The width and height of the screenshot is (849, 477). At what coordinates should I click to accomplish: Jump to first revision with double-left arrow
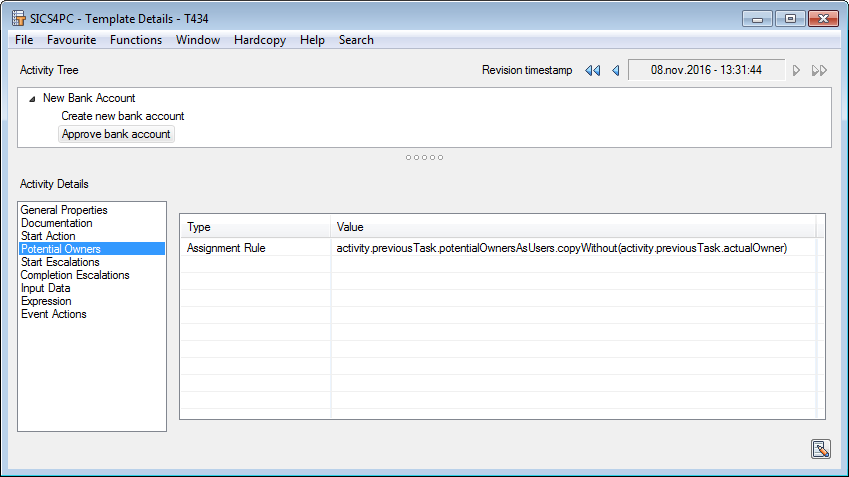point(592,70)
